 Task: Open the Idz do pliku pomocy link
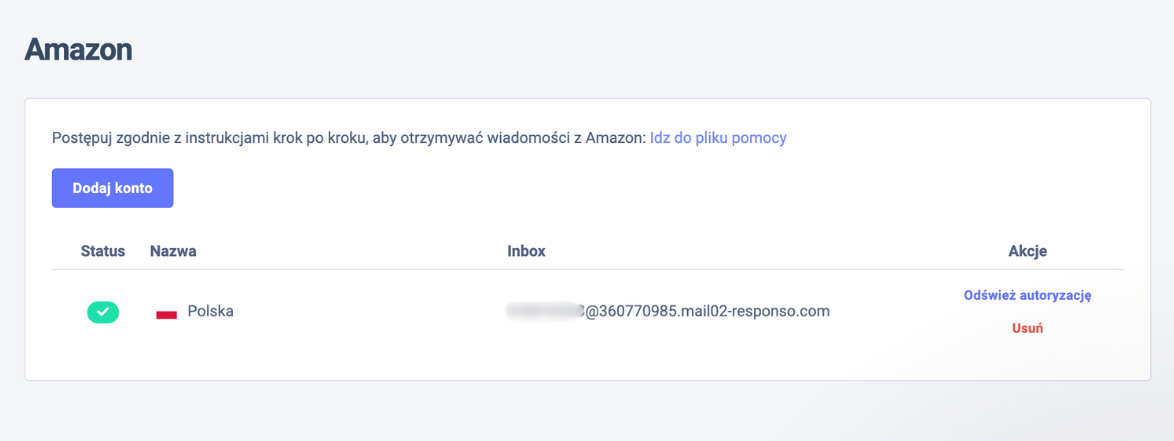coord(718,138)
